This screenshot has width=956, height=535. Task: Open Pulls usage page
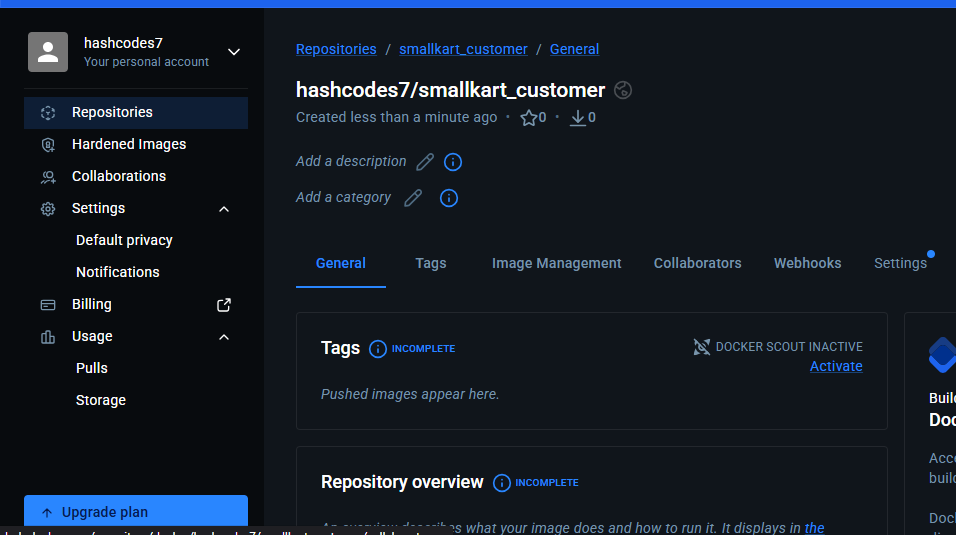91,368
